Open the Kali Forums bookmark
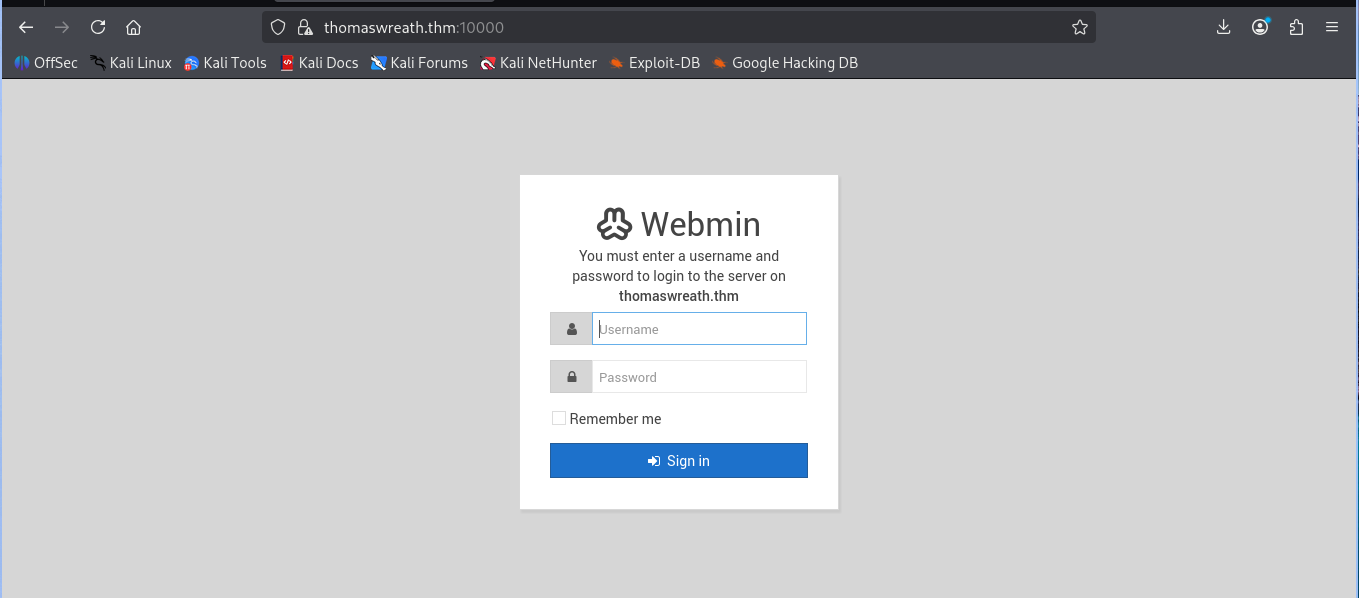 click(419, 63)
